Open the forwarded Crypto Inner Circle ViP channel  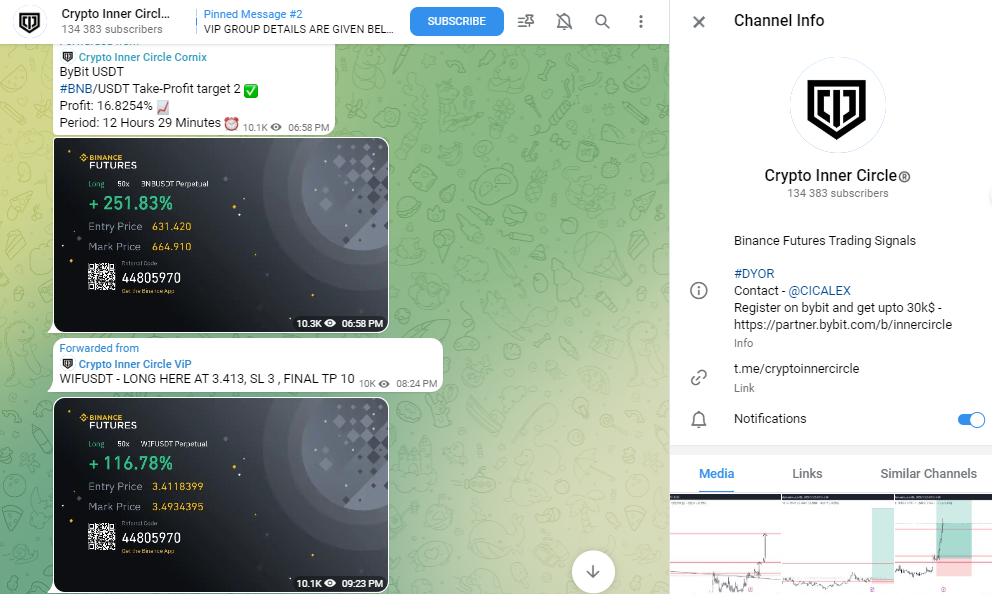[x=135, y=363]
